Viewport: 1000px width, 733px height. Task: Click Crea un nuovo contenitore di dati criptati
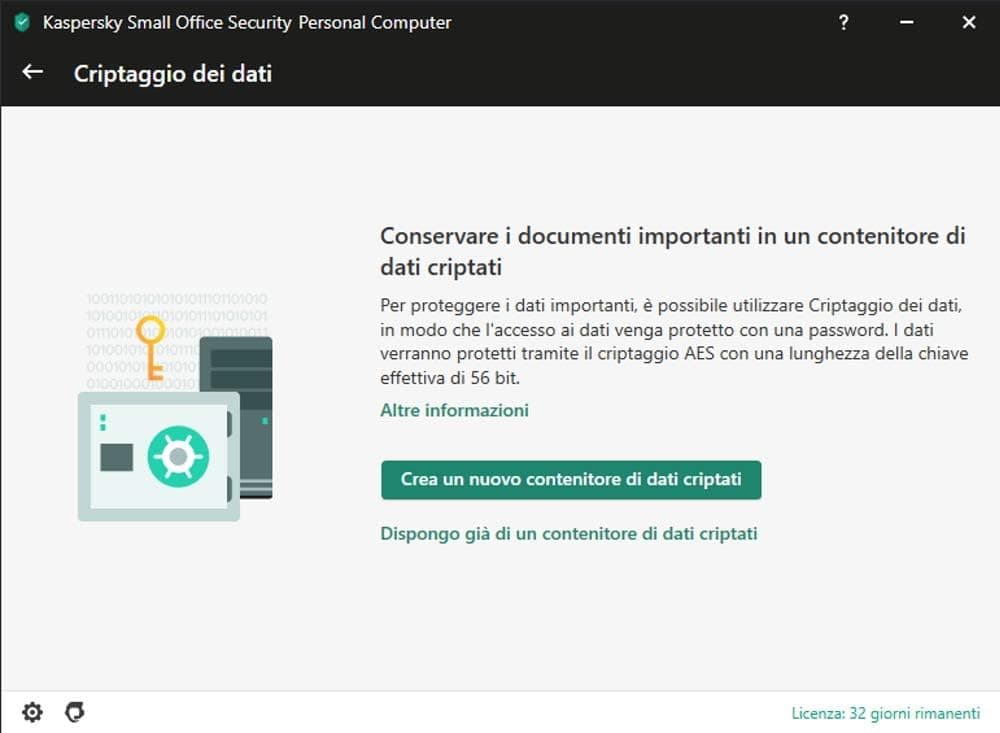point(571,480)
